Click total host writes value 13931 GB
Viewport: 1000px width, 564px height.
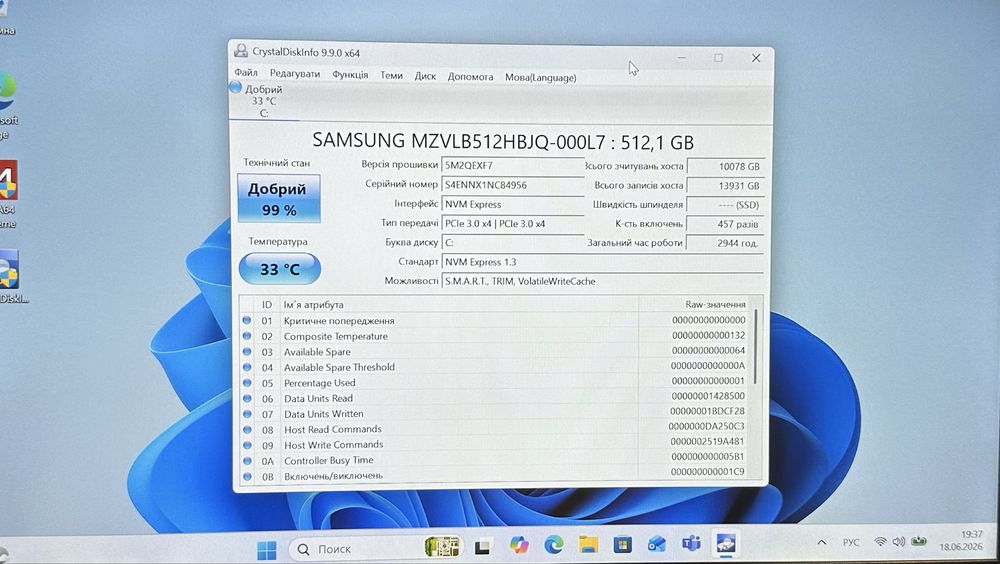(x=725, y=186)
